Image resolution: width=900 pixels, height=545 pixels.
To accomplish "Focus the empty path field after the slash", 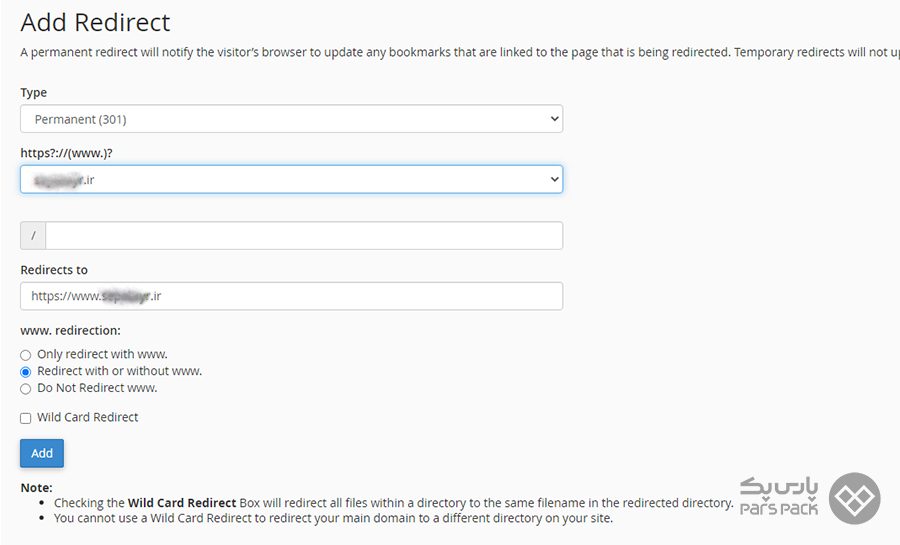I will (x=304, y=235).
